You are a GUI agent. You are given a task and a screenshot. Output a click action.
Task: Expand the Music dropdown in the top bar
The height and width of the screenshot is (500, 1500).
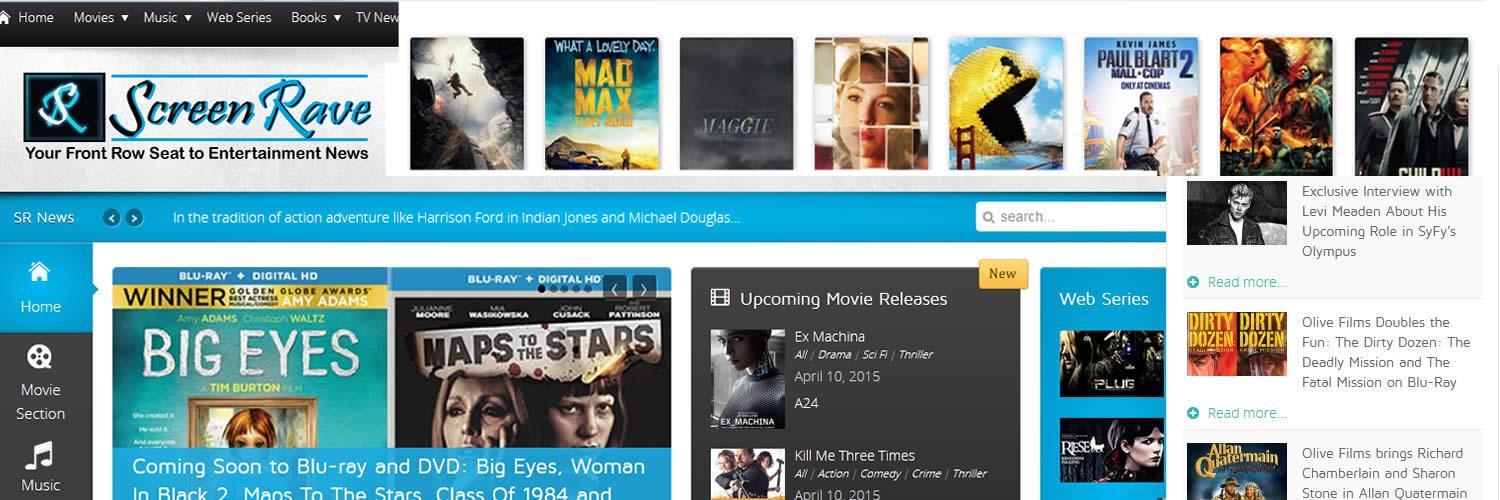click(x=167, y=17)
